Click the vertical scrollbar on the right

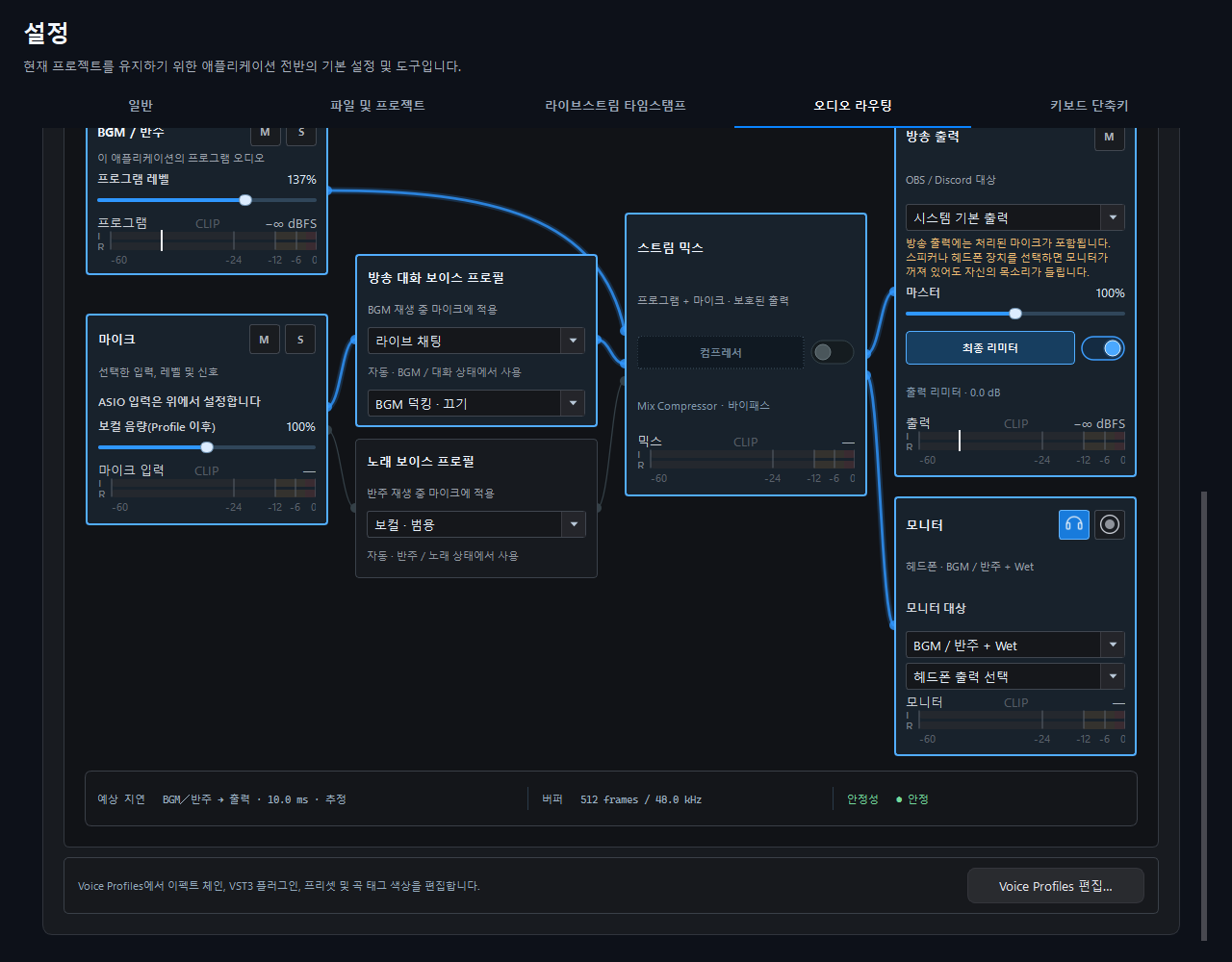point(1203,716)
